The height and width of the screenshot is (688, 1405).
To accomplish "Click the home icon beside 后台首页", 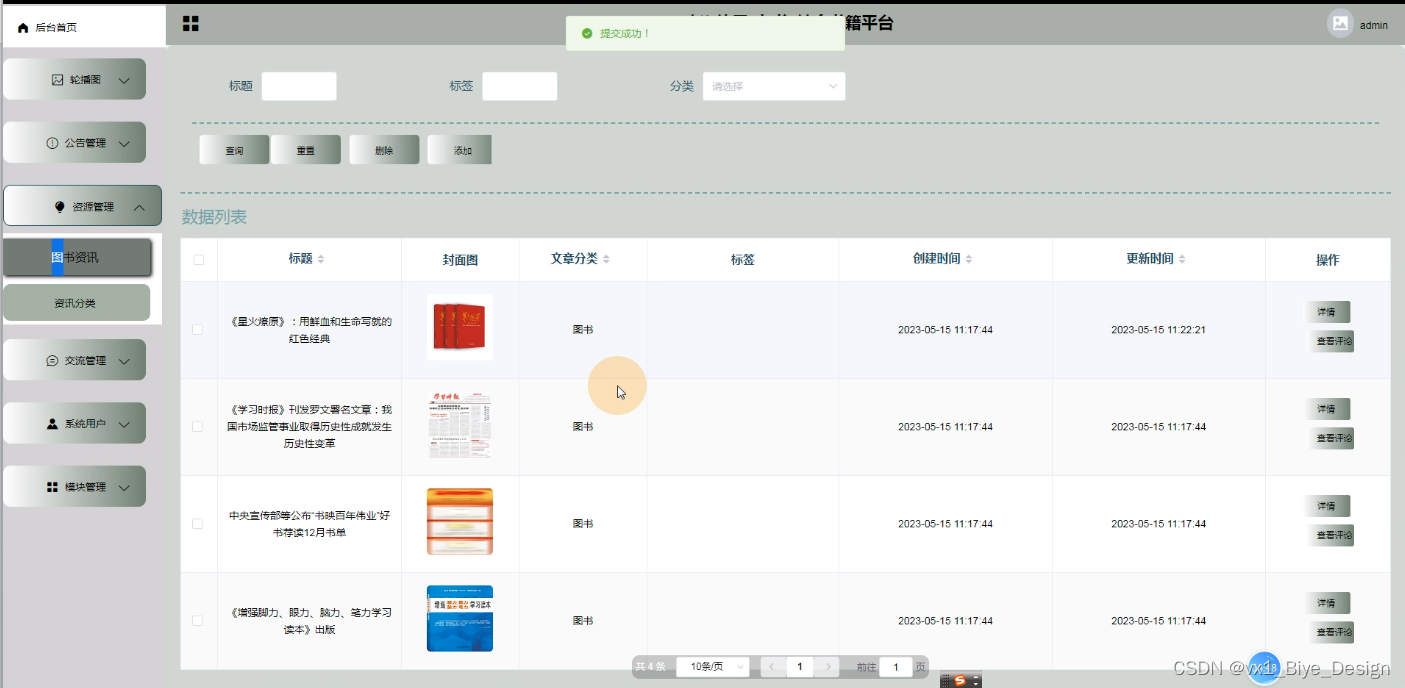I will (x=24, y=28).
